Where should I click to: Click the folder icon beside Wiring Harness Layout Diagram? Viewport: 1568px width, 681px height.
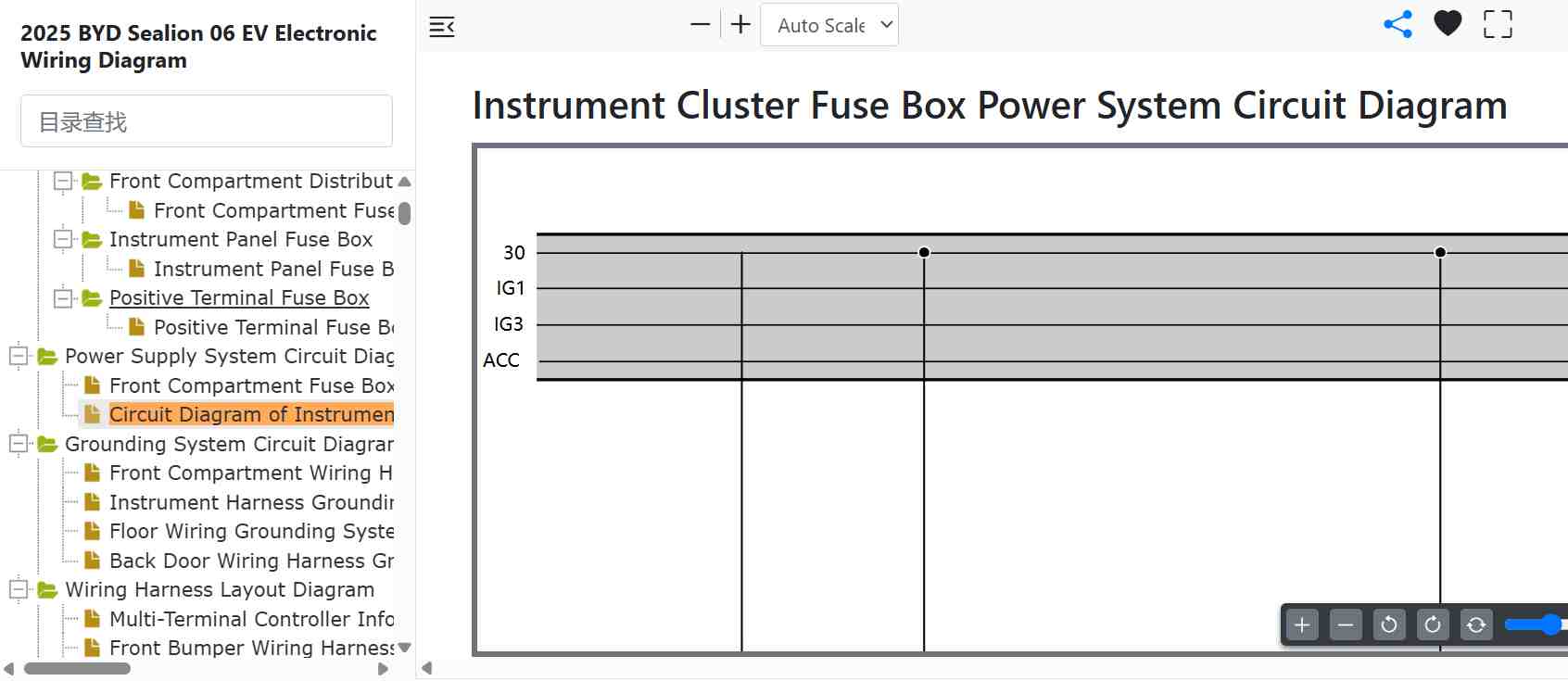pos(47,590)
